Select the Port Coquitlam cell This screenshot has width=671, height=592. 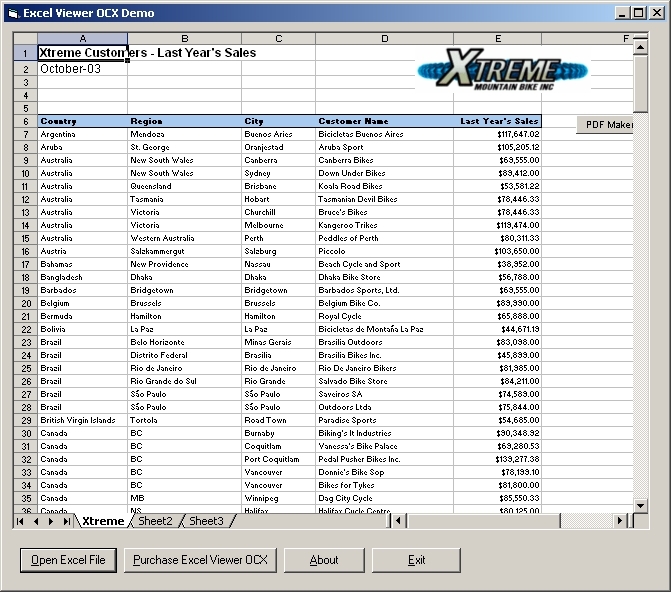(279, 459)
